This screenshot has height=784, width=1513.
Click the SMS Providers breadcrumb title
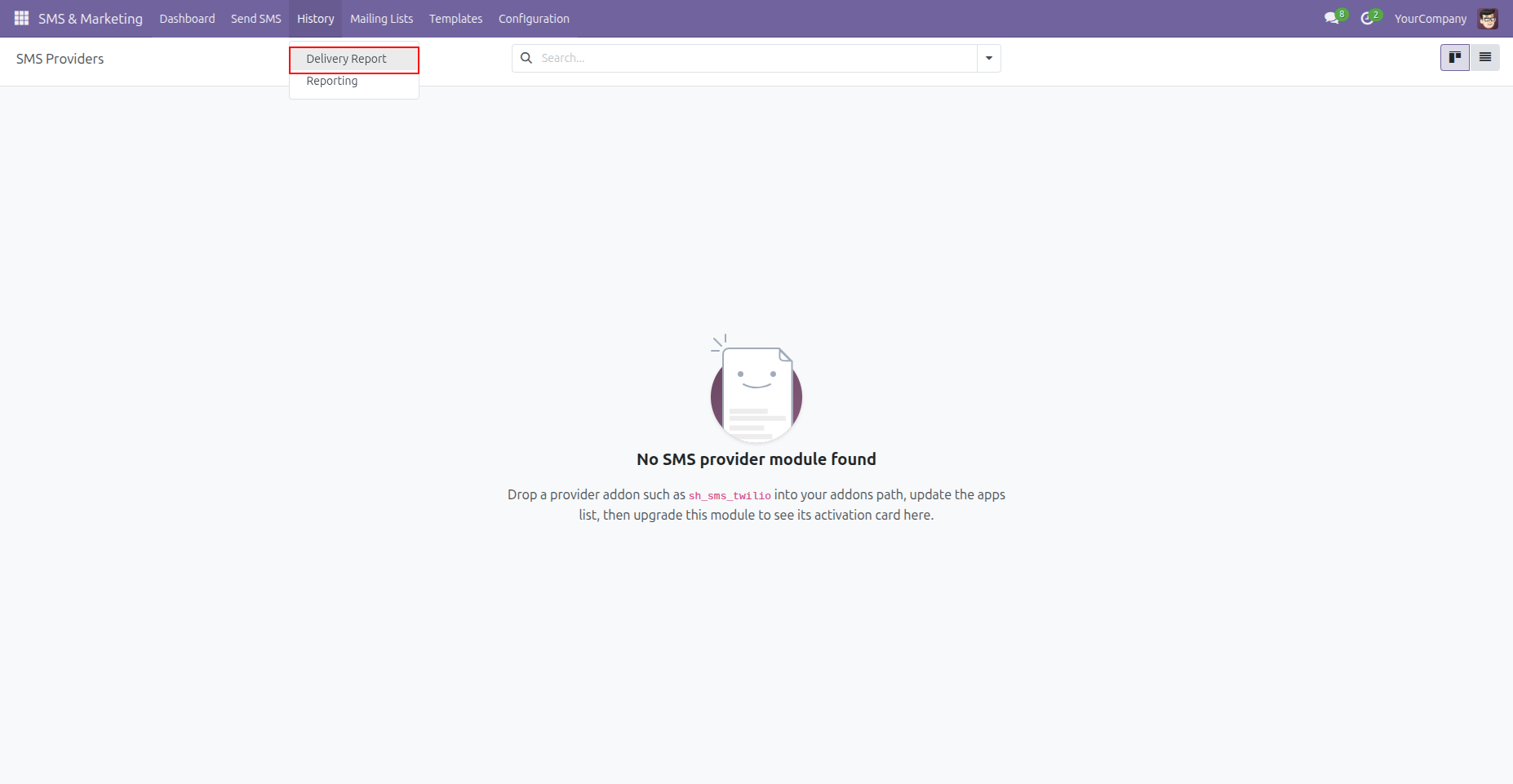[x=60, y=59]
